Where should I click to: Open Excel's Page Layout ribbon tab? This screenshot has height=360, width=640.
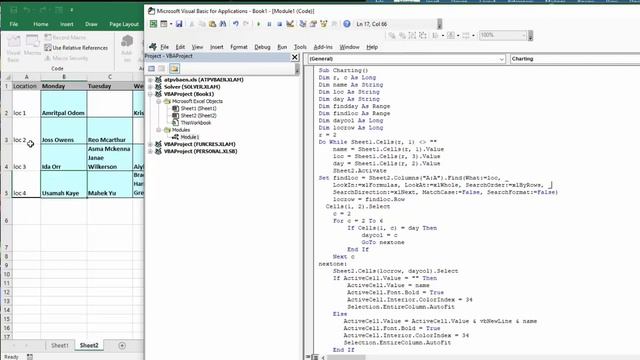click(x=124, y=24)
